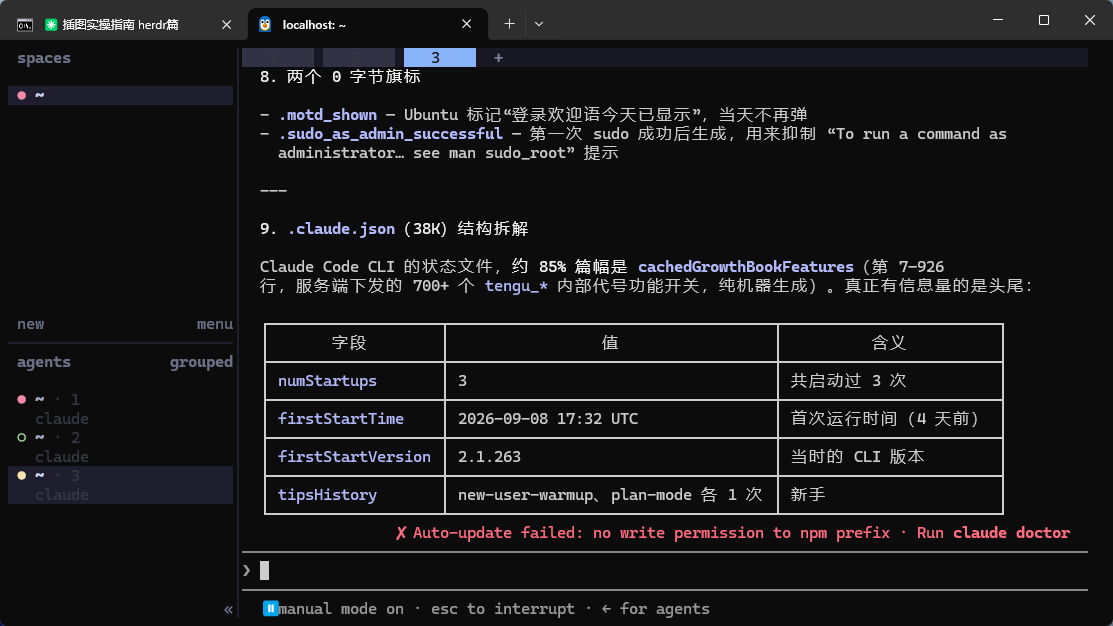
Task: Click the penguin icon on localhost tab
Action: [x=265, y=24]
